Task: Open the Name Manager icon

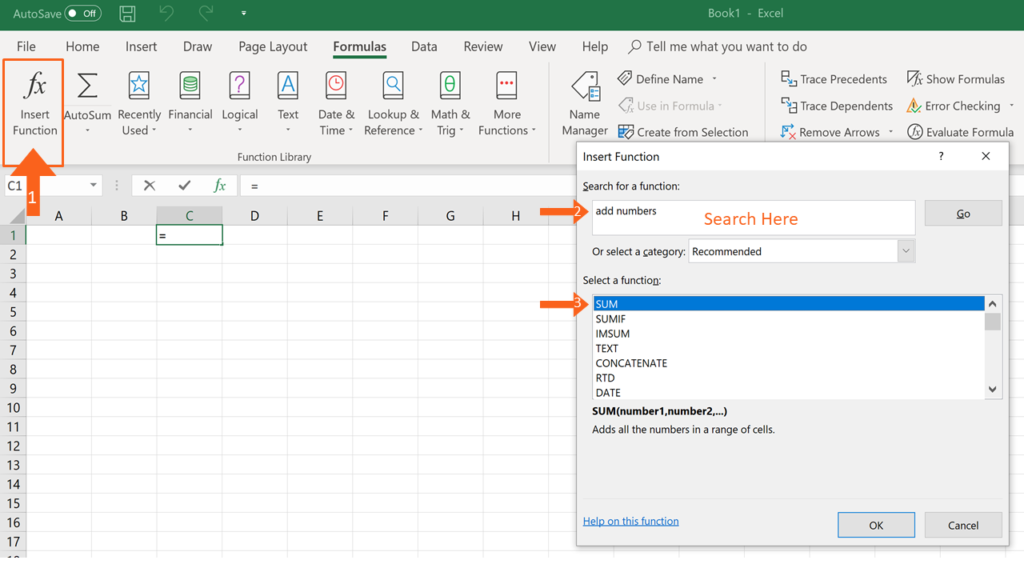Action: [585, 86]
